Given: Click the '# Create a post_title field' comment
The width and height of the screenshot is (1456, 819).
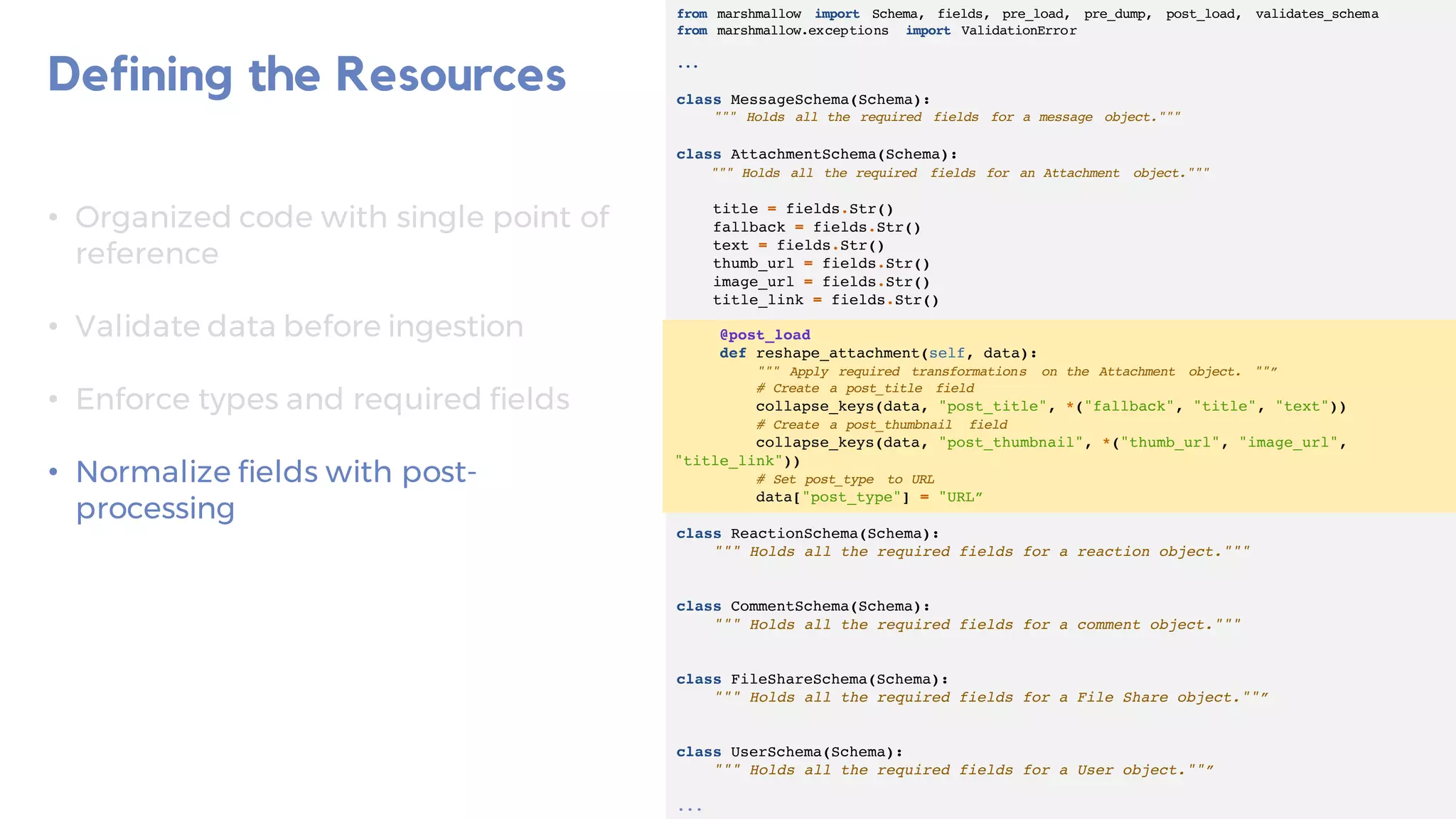Looking at the screenshot, I should [x=865, y=388].
